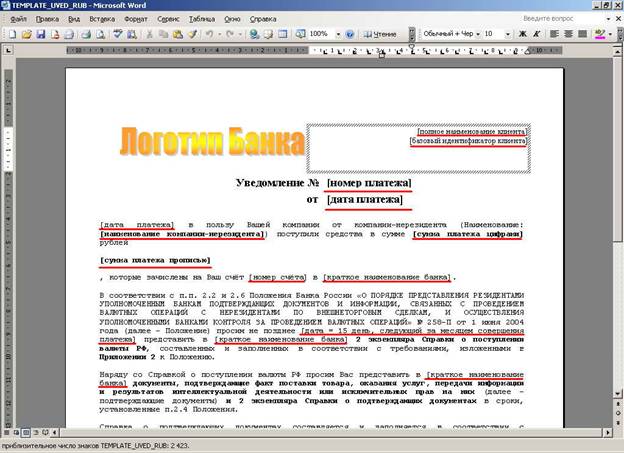Open the Формат menu
This screenshot has width=624, height=453.
click(x=134, y=18)
